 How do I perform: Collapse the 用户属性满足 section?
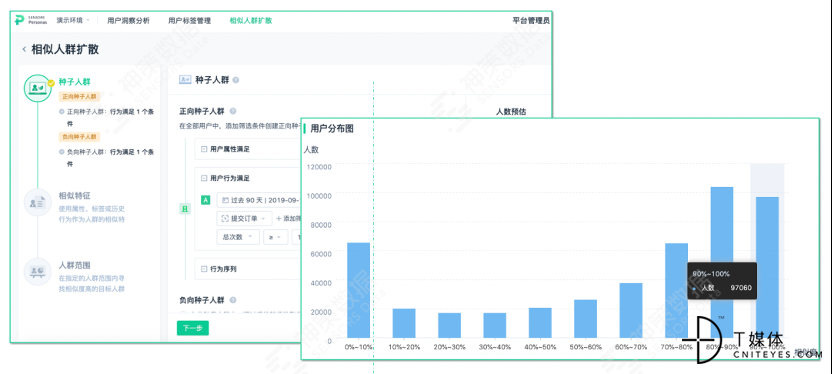pyautogui.click(x=204, y=149)
